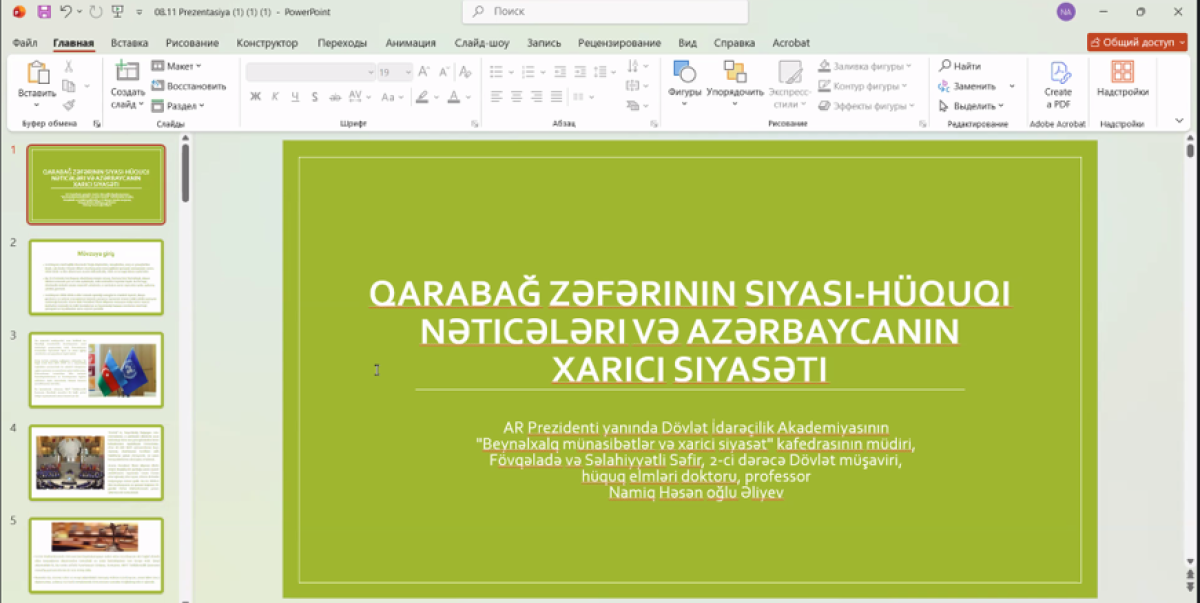Toggle italic К formatting
Viewport: 1200px width, 603px height.
pyautogui.click(x=275, y=97)
